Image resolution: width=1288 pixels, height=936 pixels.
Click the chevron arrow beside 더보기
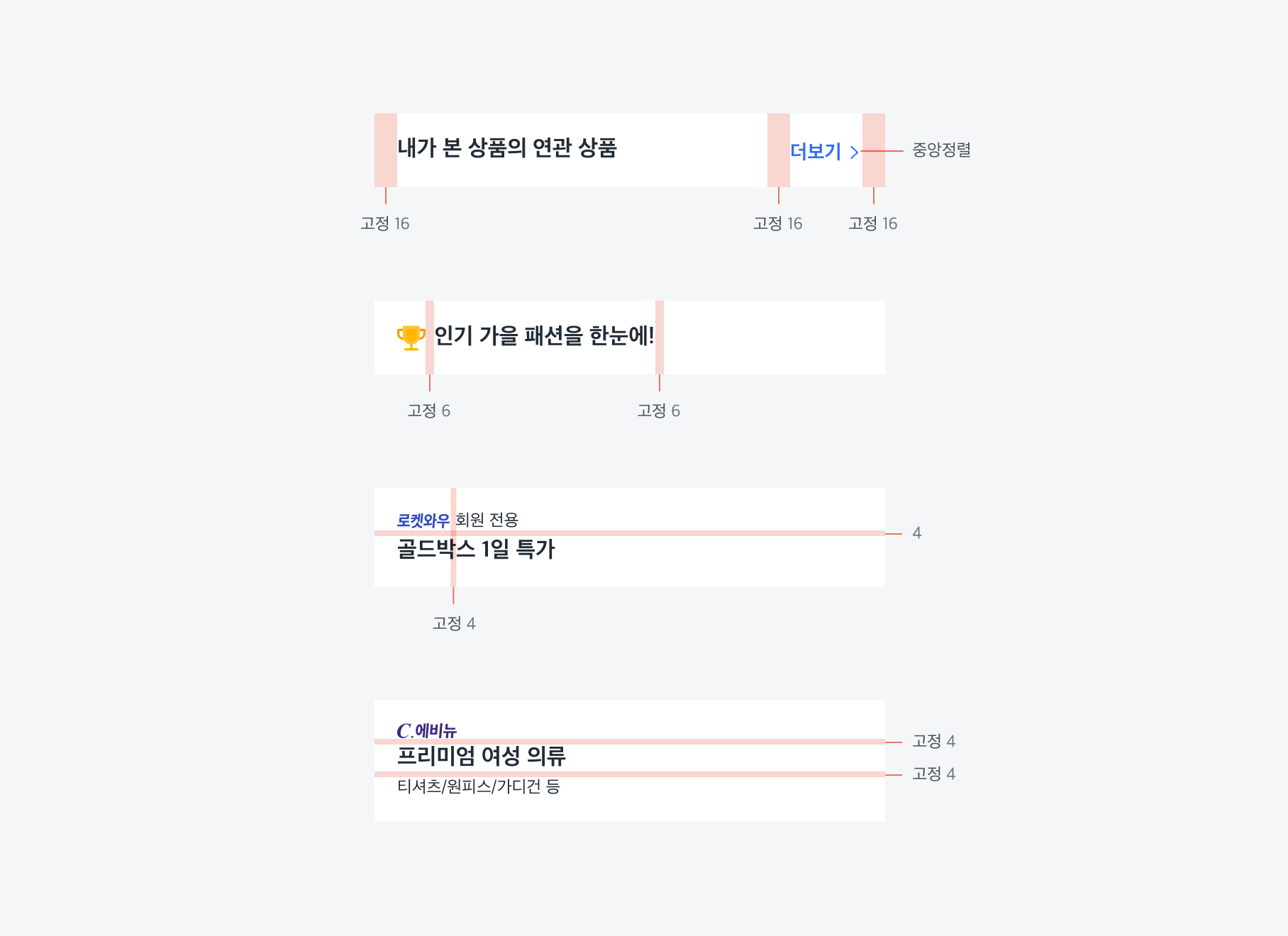pyautogui.click(x=854, y=152)
